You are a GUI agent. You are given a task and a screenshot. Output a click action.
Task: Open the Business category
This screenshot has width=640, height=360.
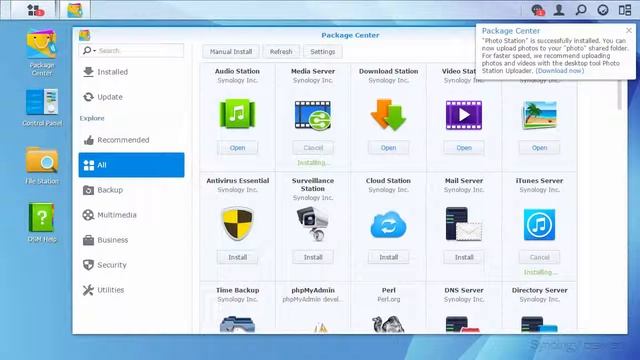click(131, 240)
